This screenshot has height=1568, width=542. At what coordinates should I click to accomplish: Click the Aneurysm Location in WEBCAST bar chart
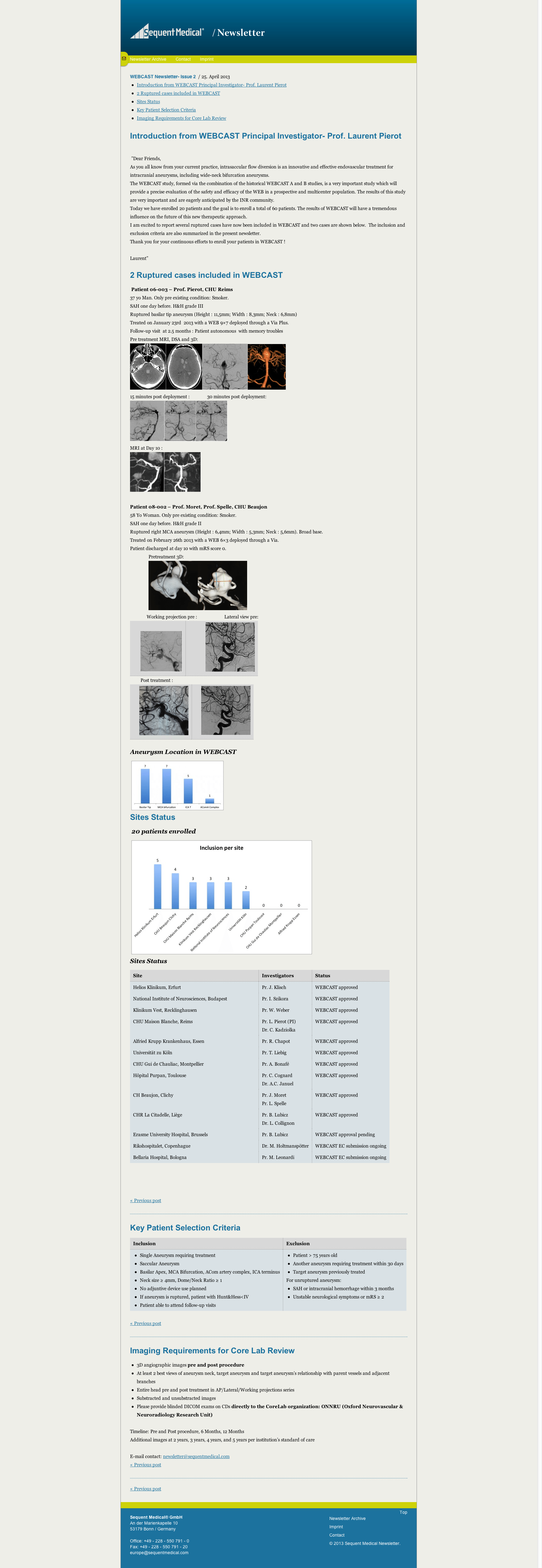click(x=177, y=785)
